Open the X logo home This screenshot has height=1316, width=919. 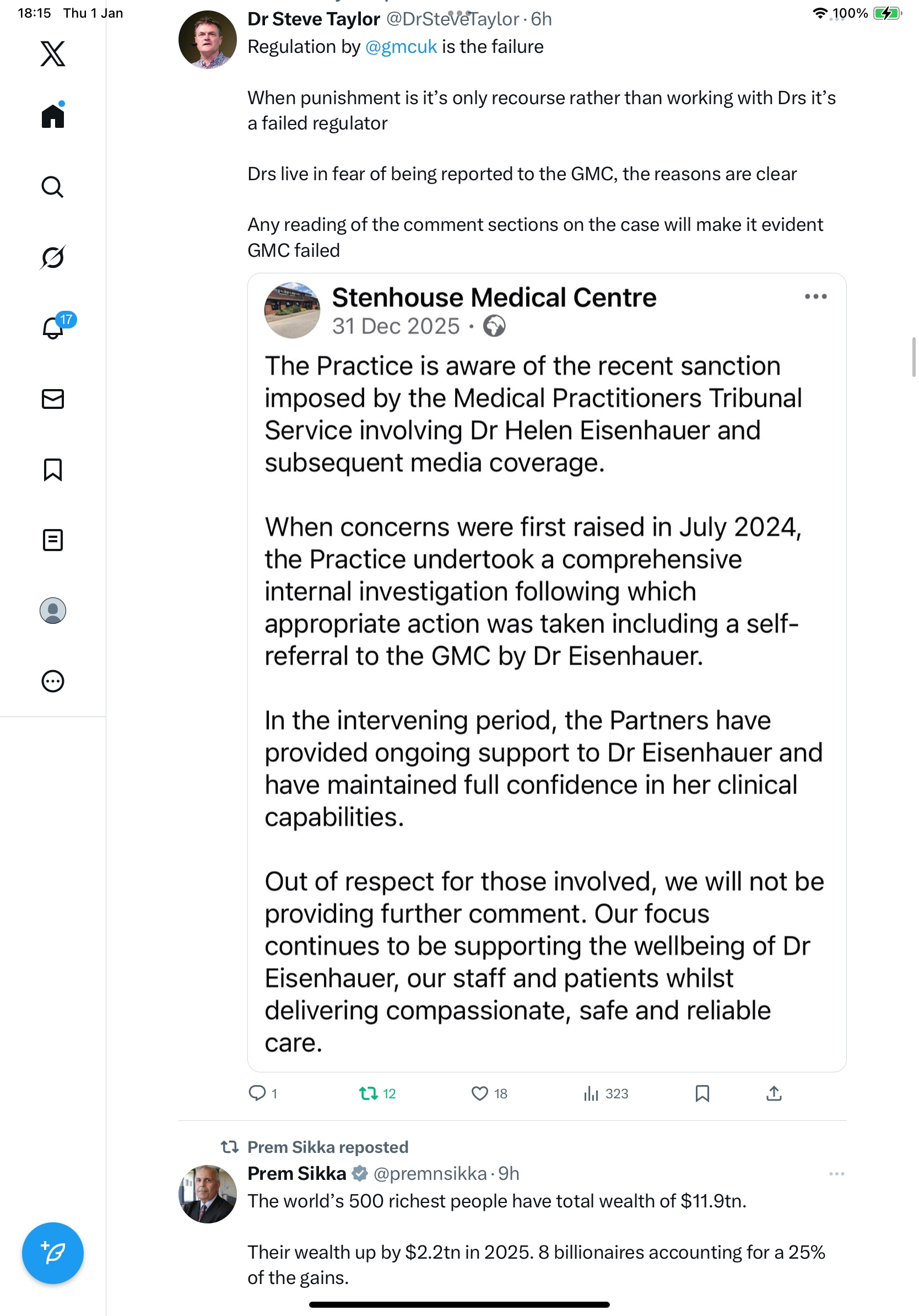(x=53, y=54)
